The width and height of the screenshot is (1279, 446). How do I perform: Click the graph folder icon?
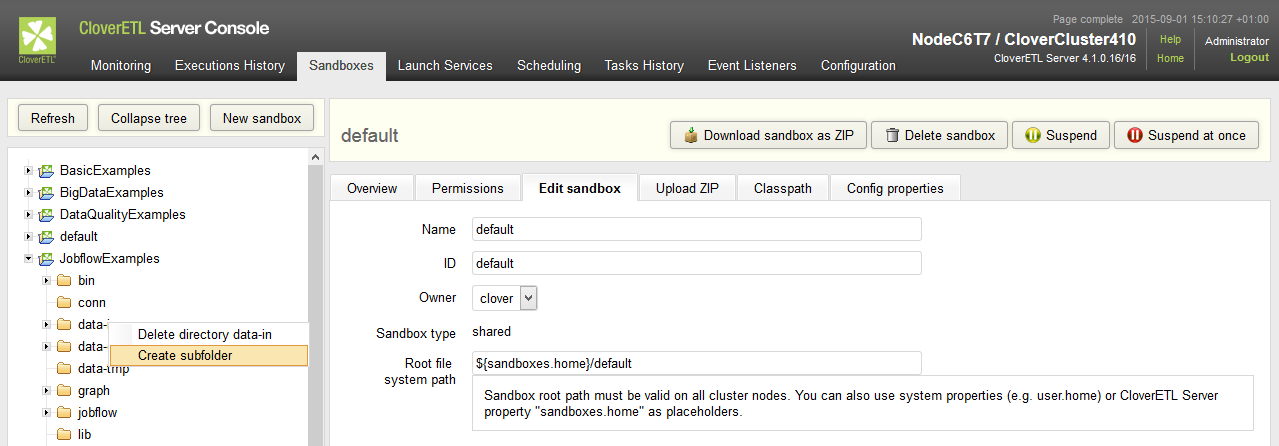click(64, 391)
